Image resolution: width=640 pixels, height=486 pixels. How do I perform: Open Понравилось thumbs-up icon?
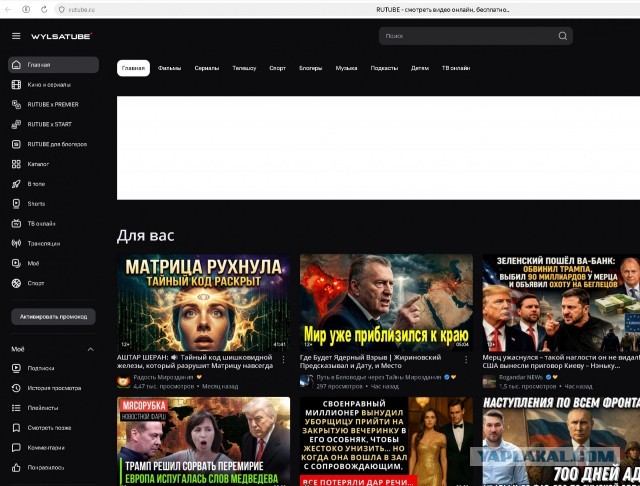pos(16,468)
